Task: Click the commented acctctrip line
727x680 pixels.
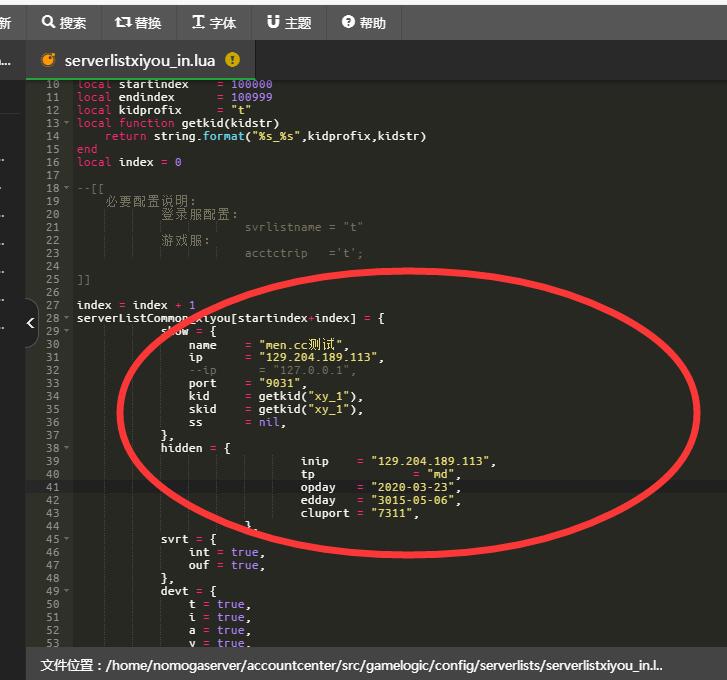Action: point(304,253)
